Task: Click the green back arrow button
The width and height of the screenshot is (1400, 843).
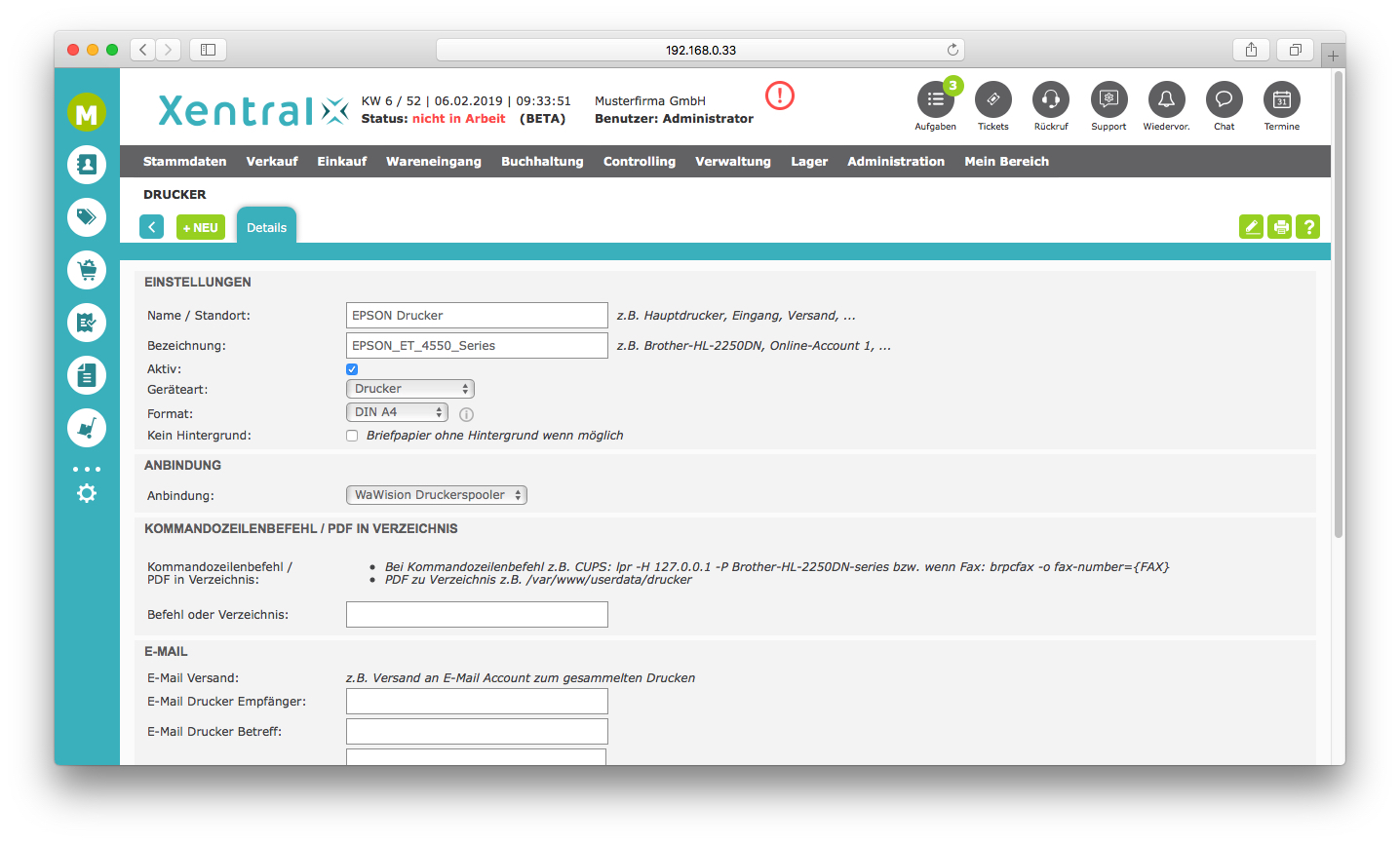Action: tap(152, 227)
